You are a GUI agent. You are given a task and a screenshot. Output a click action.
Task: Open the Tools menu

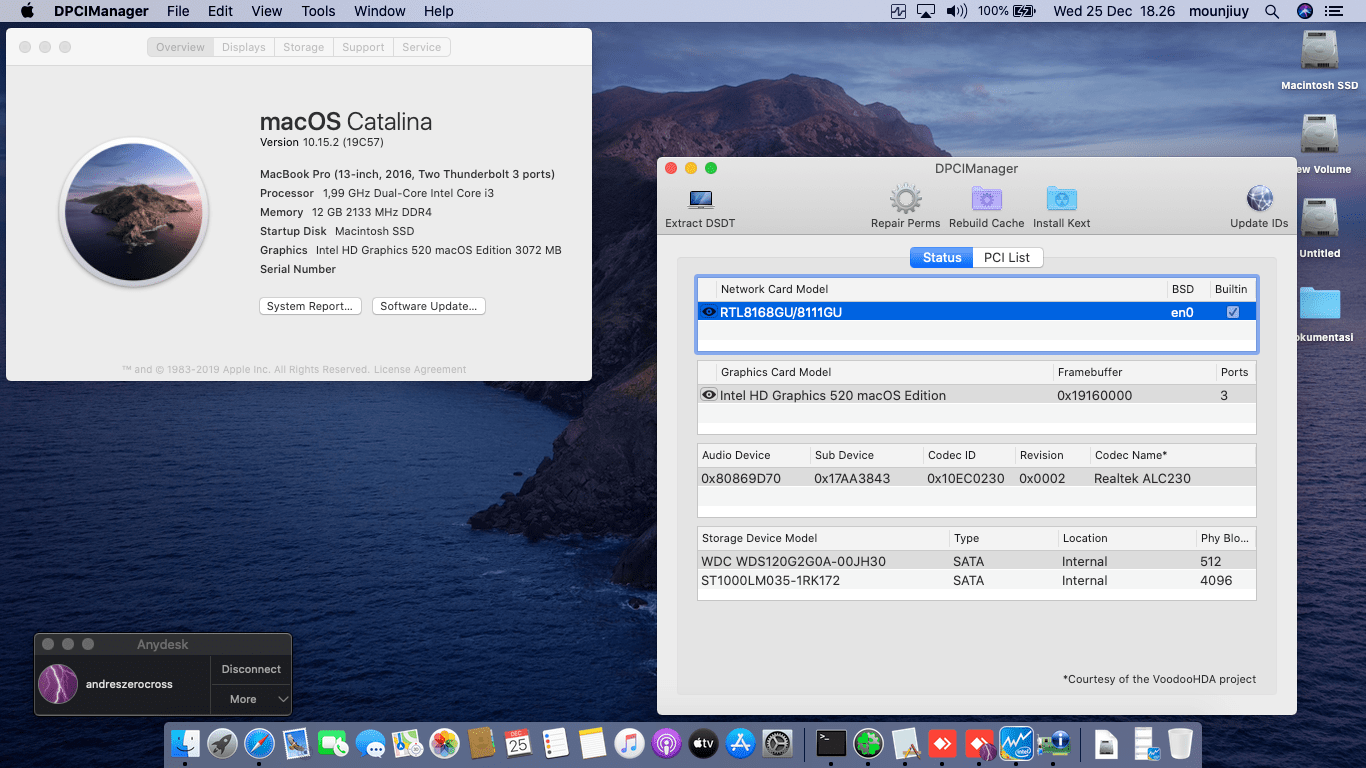318,11
